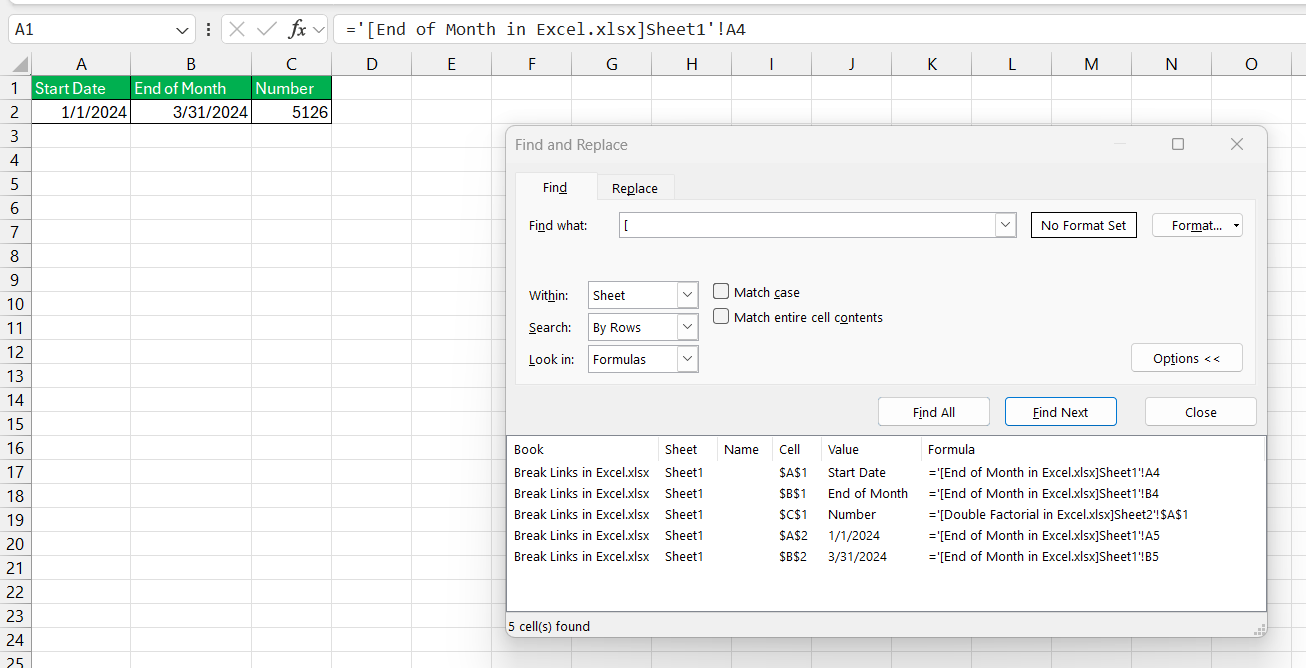
Task: Select result row for cell $B$1
Action: [x=886, y=494]
